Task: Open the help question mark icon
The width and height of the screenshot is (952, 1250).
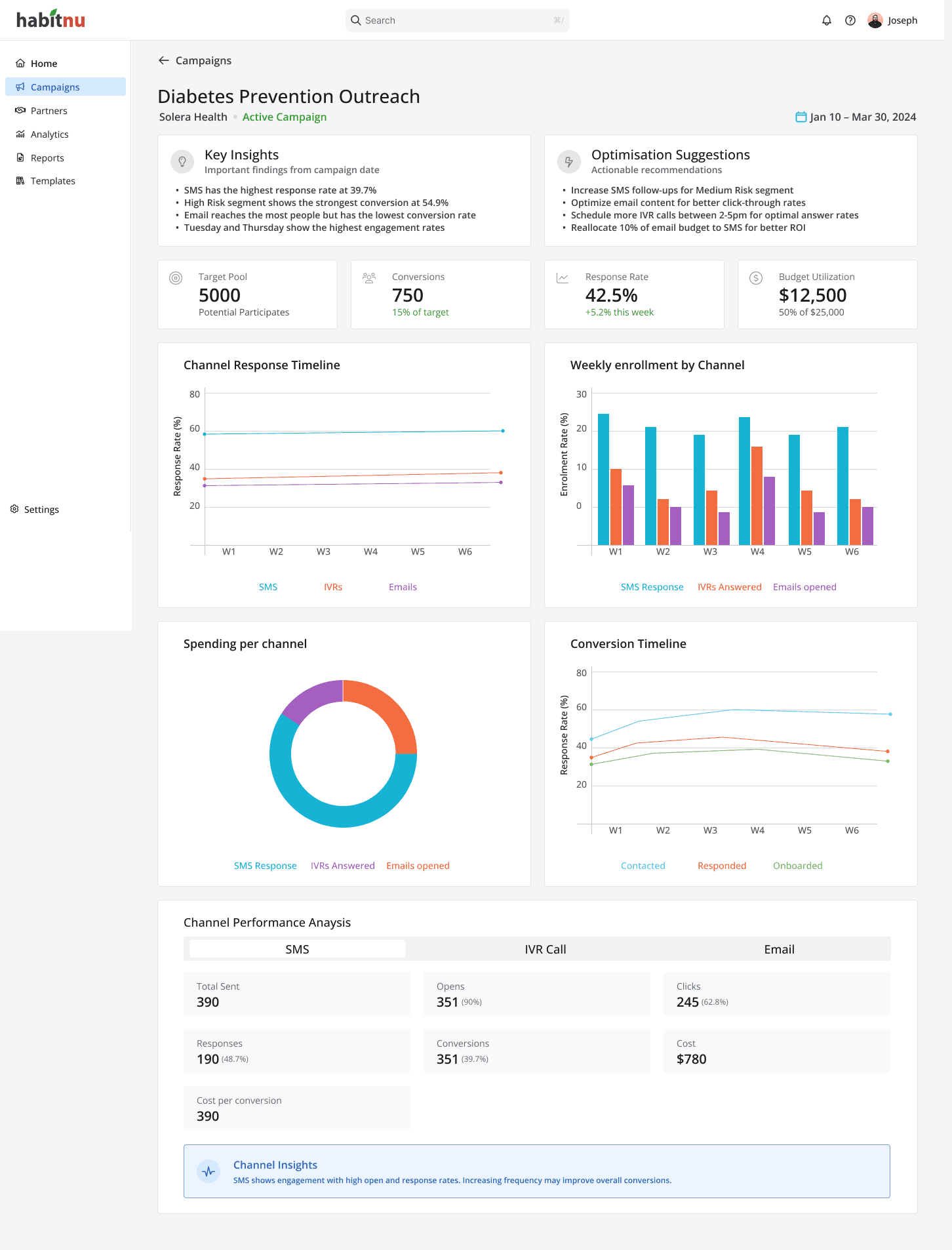Action: 850,20
